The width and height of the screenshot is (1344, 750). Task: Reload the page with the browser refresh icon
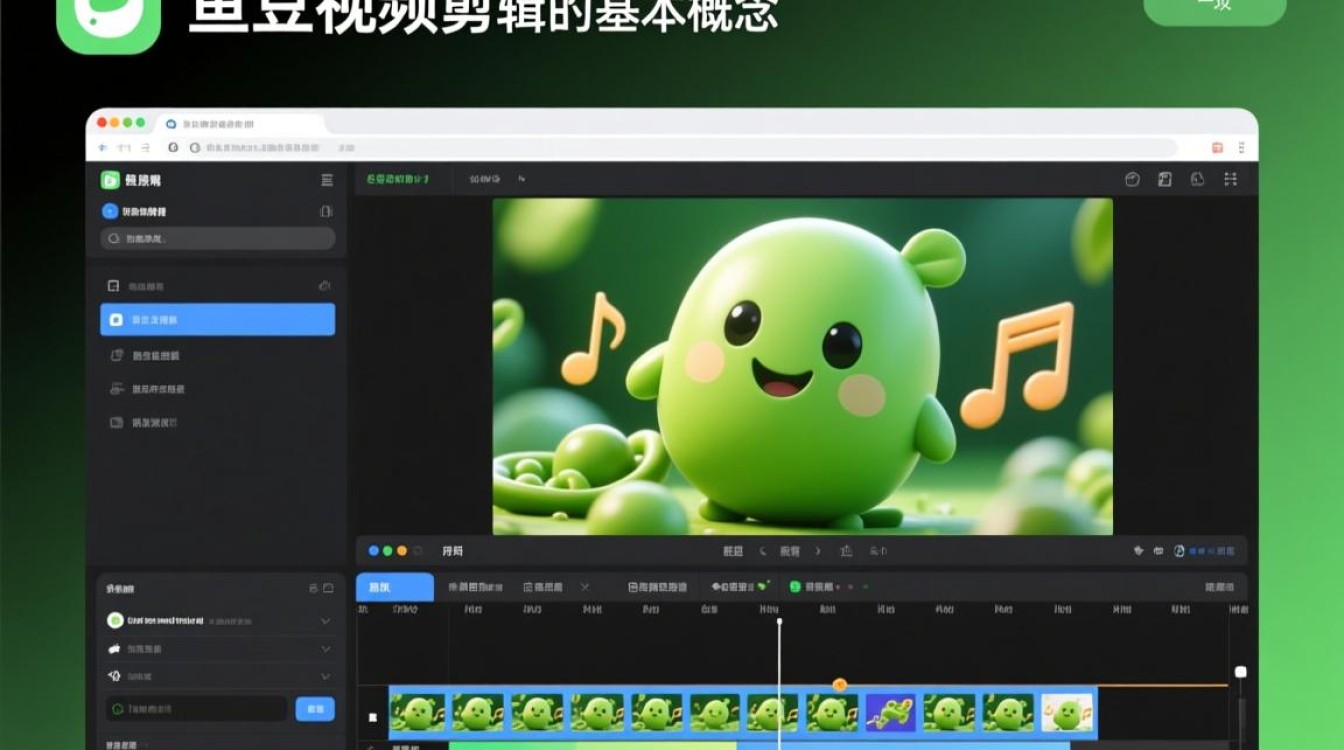[x=172, y=147]
